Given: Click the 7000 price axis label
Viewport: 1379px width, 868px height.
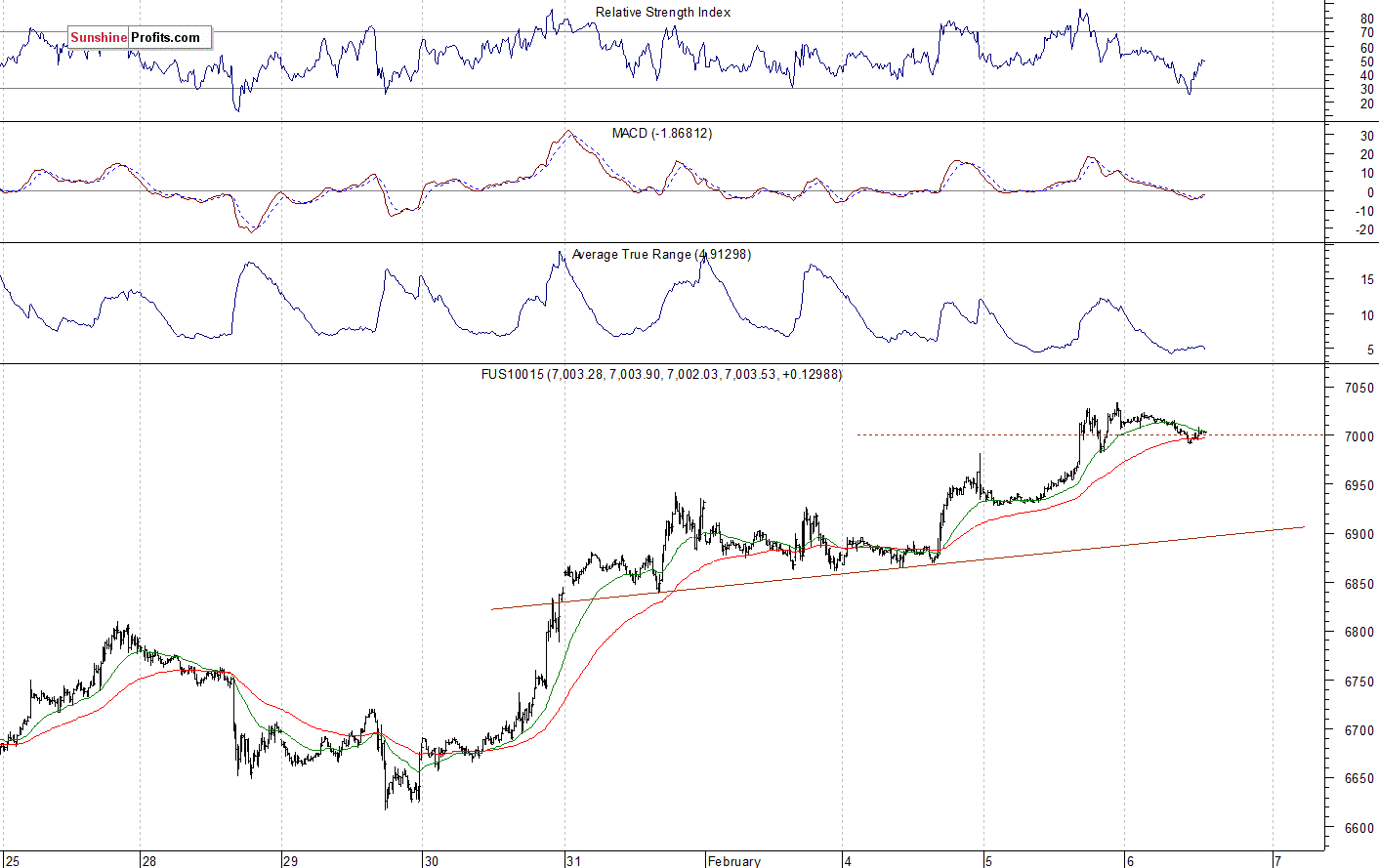Looking at the screenshot, I should [x=1358, y=436].
